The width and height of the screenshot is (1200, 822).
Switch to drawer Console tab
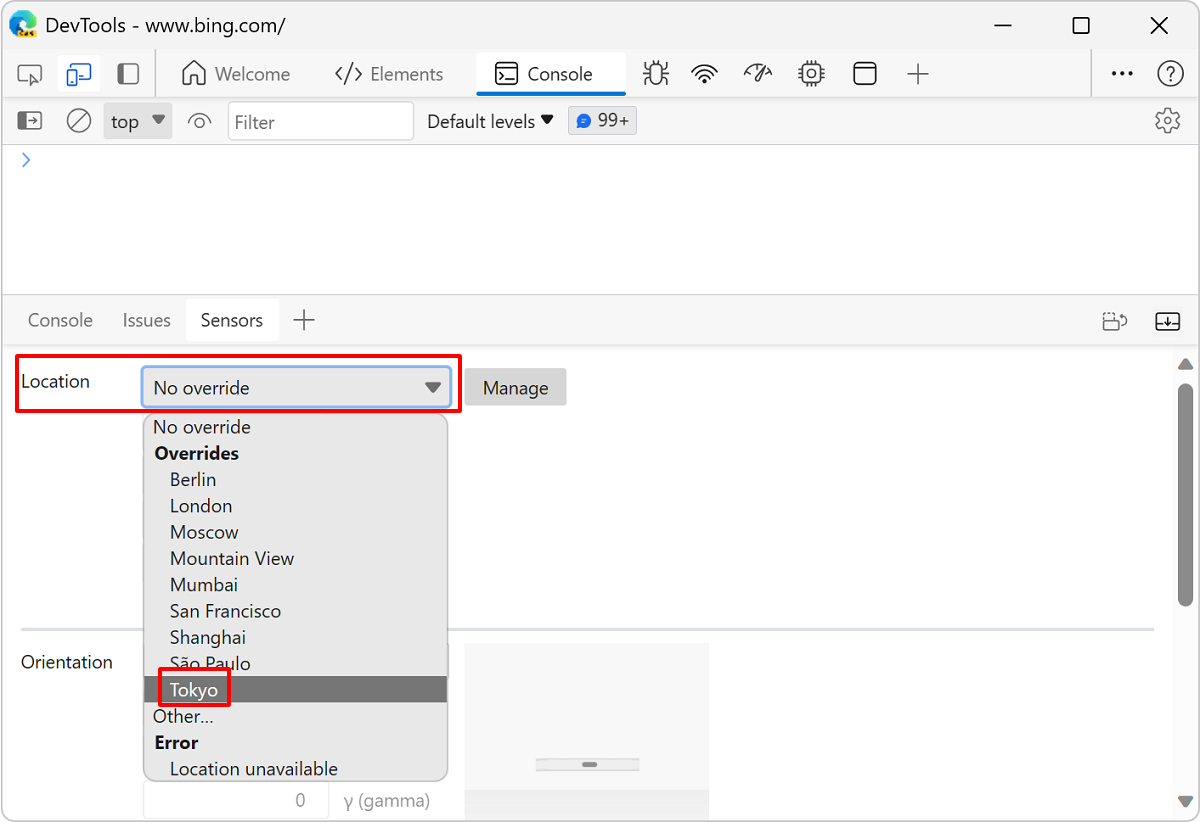(60, 320)
